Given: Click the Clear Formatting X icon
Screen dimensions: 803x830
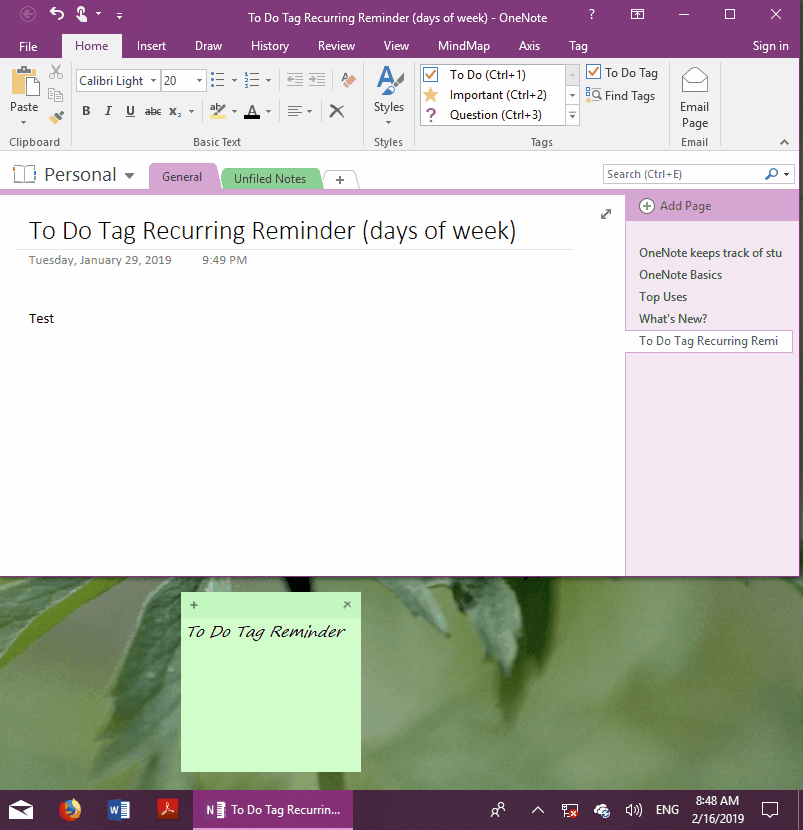Looking at the screenshot, I should click(336, 111).
